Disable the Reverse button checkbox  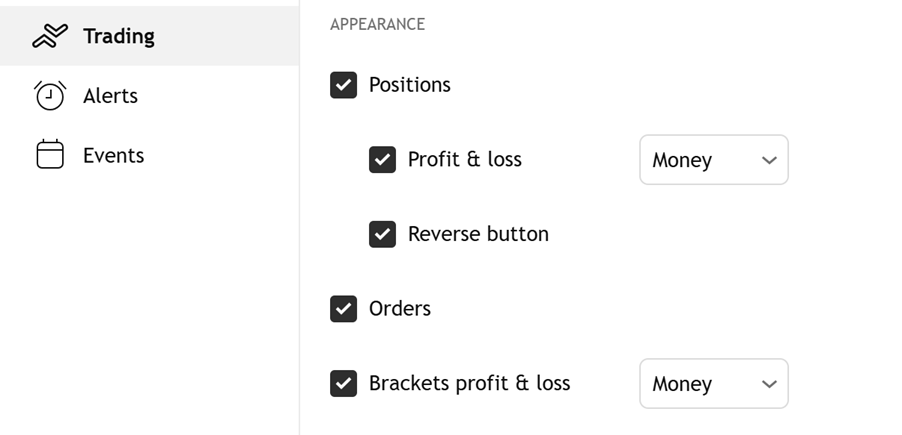[382, 234]
